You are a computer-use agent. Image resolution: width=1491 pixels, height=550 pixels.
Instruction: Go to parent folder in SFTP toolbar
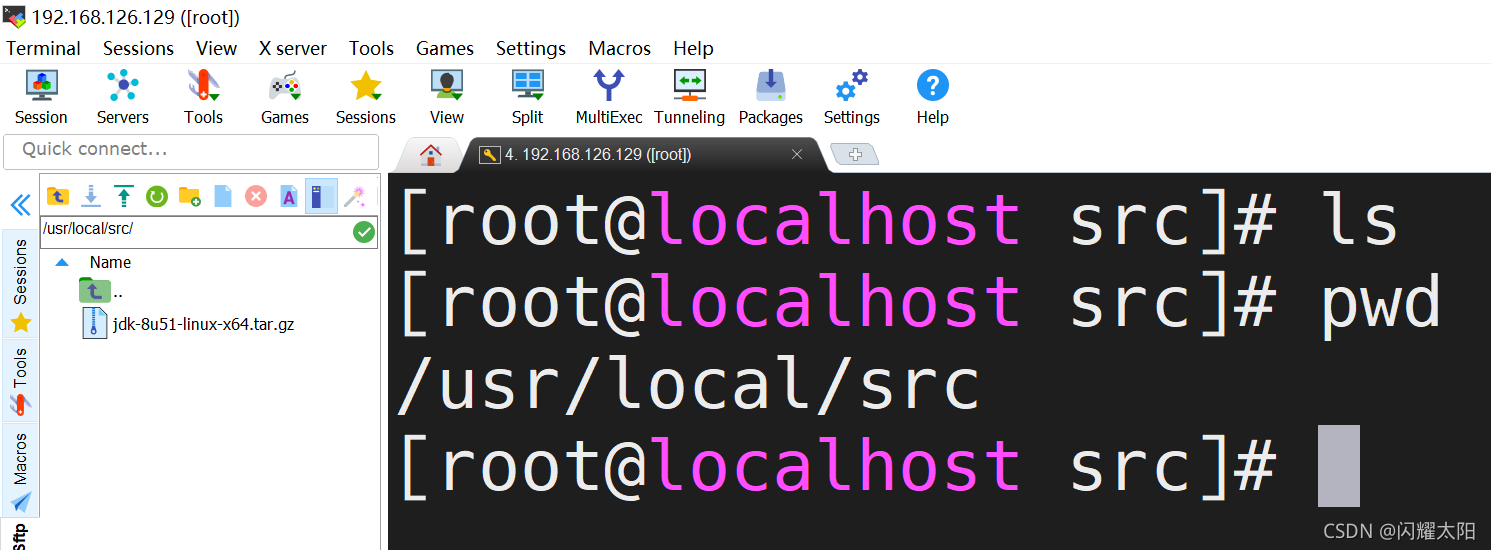pos(57,196)
